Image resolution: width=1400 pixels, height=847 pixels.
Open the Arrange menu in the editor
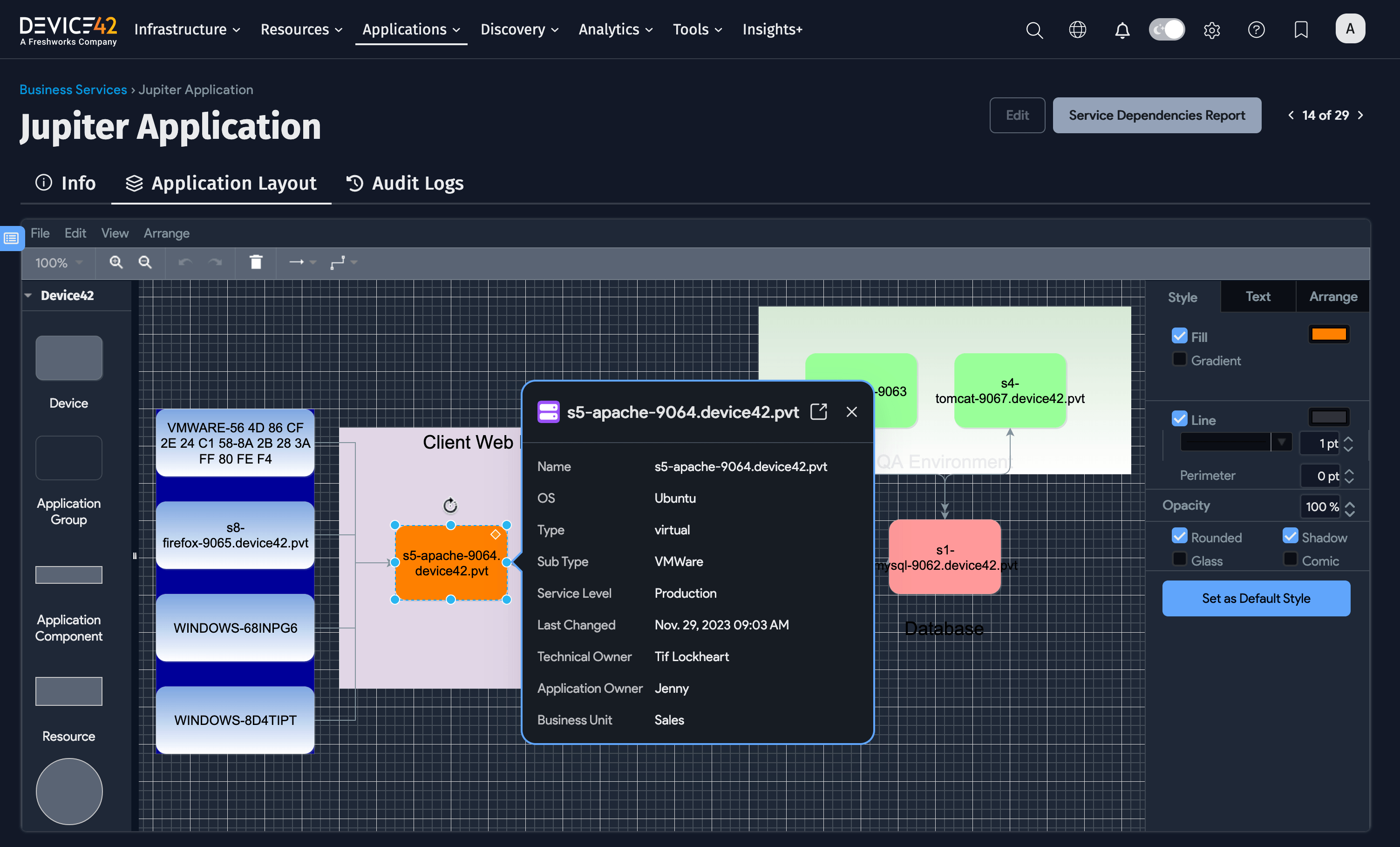coord(166,233)
